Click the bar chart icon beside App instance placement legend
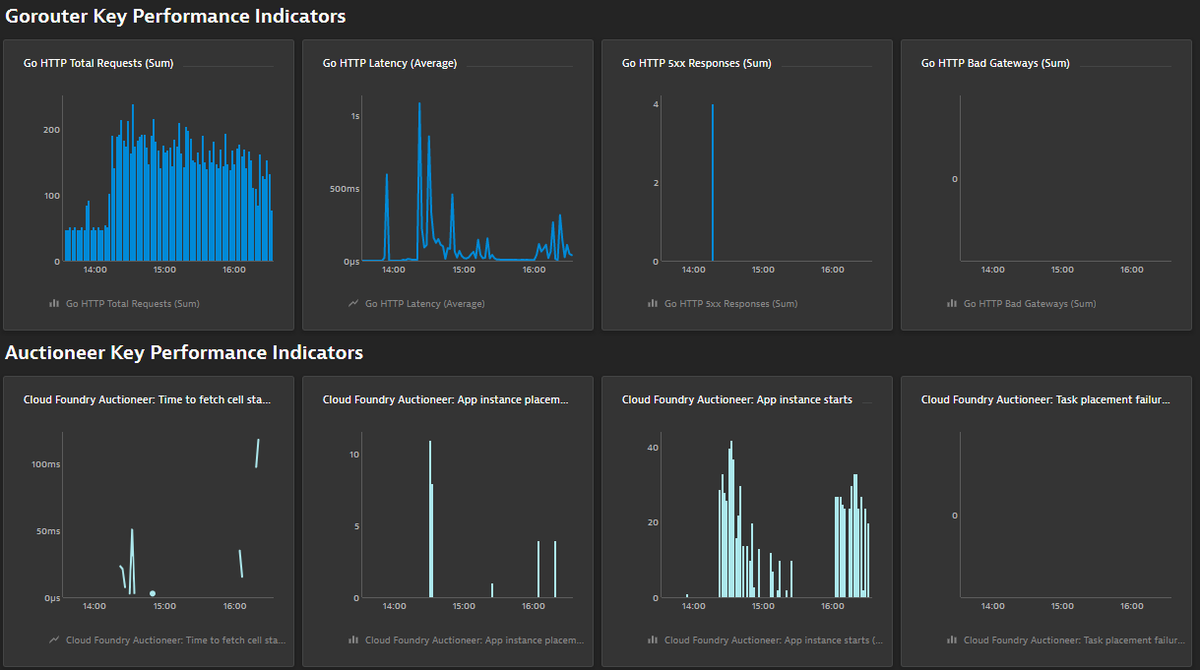1200x670 pixels. 353,639
